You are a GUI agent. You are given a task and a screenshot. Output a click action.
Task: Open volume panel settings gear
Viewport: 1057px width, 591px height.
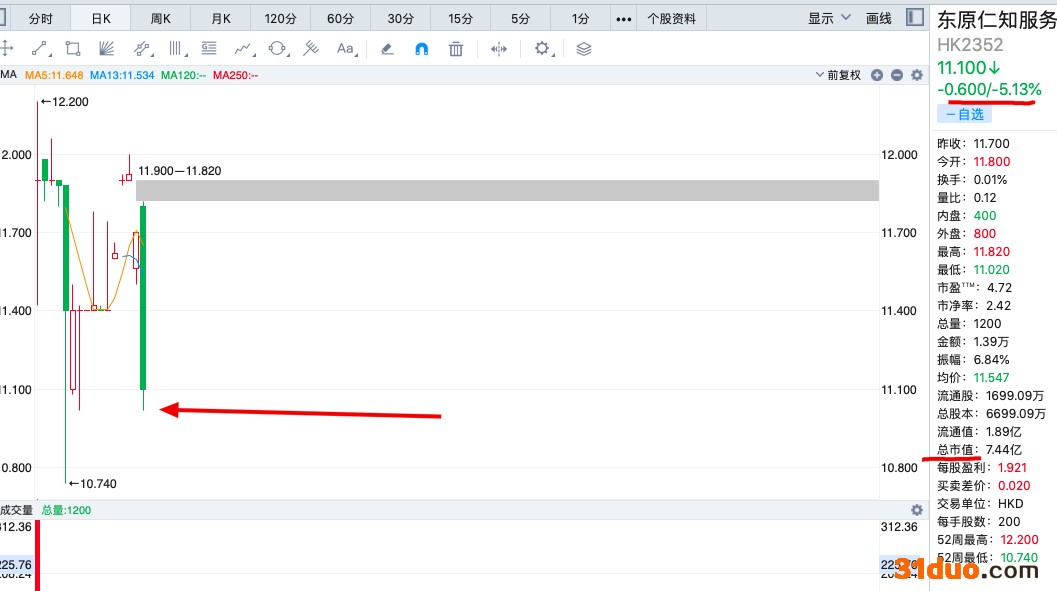pos(917,510)
